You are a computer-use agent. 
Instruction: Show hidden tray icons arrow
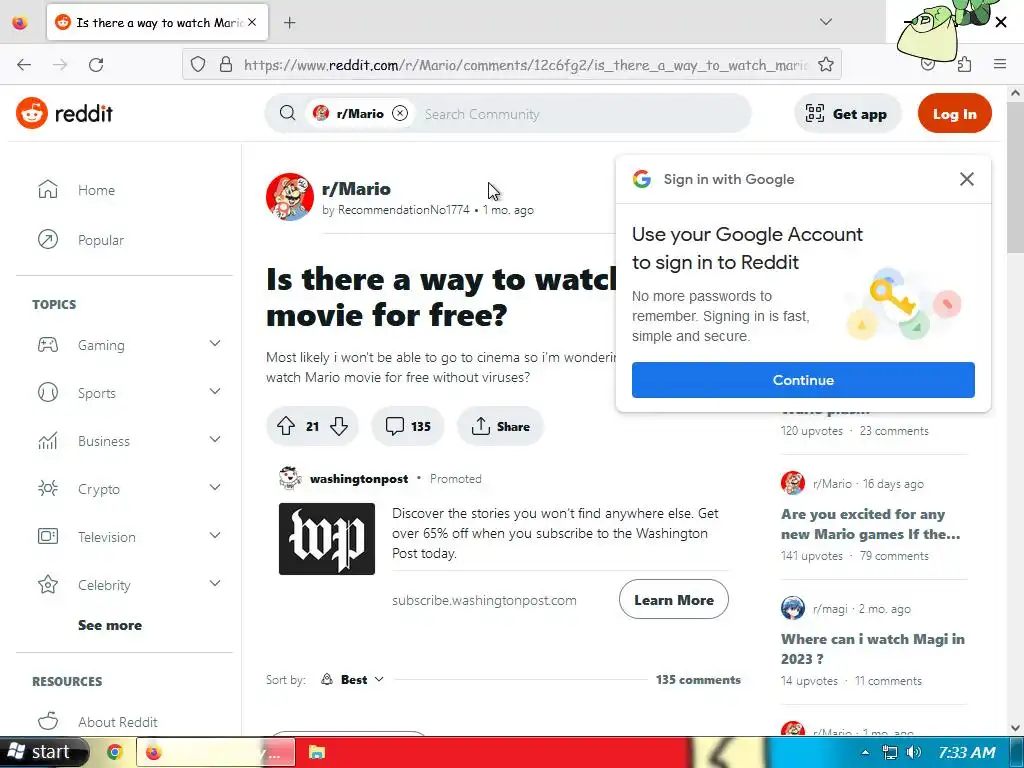pyautogui.click(x=865, y=752)
